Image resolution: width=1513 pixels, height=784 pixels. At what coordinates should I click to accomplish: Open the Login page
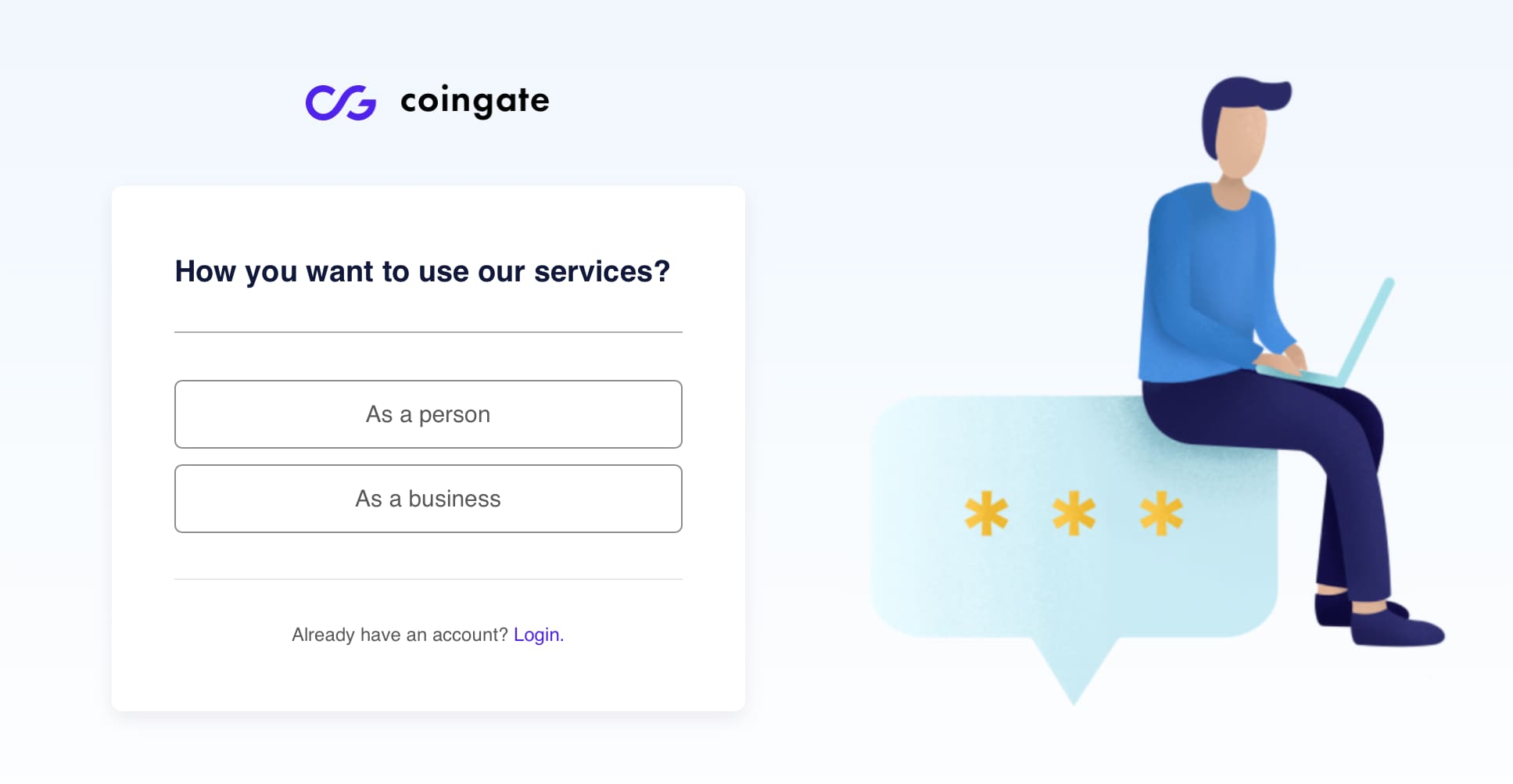(x=537, y=635)
